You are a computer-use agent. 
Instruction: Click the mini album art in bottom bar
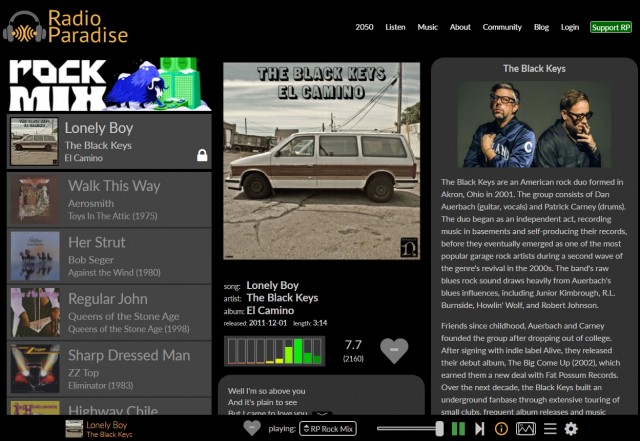pyautogui.click(x=74, y=429)
